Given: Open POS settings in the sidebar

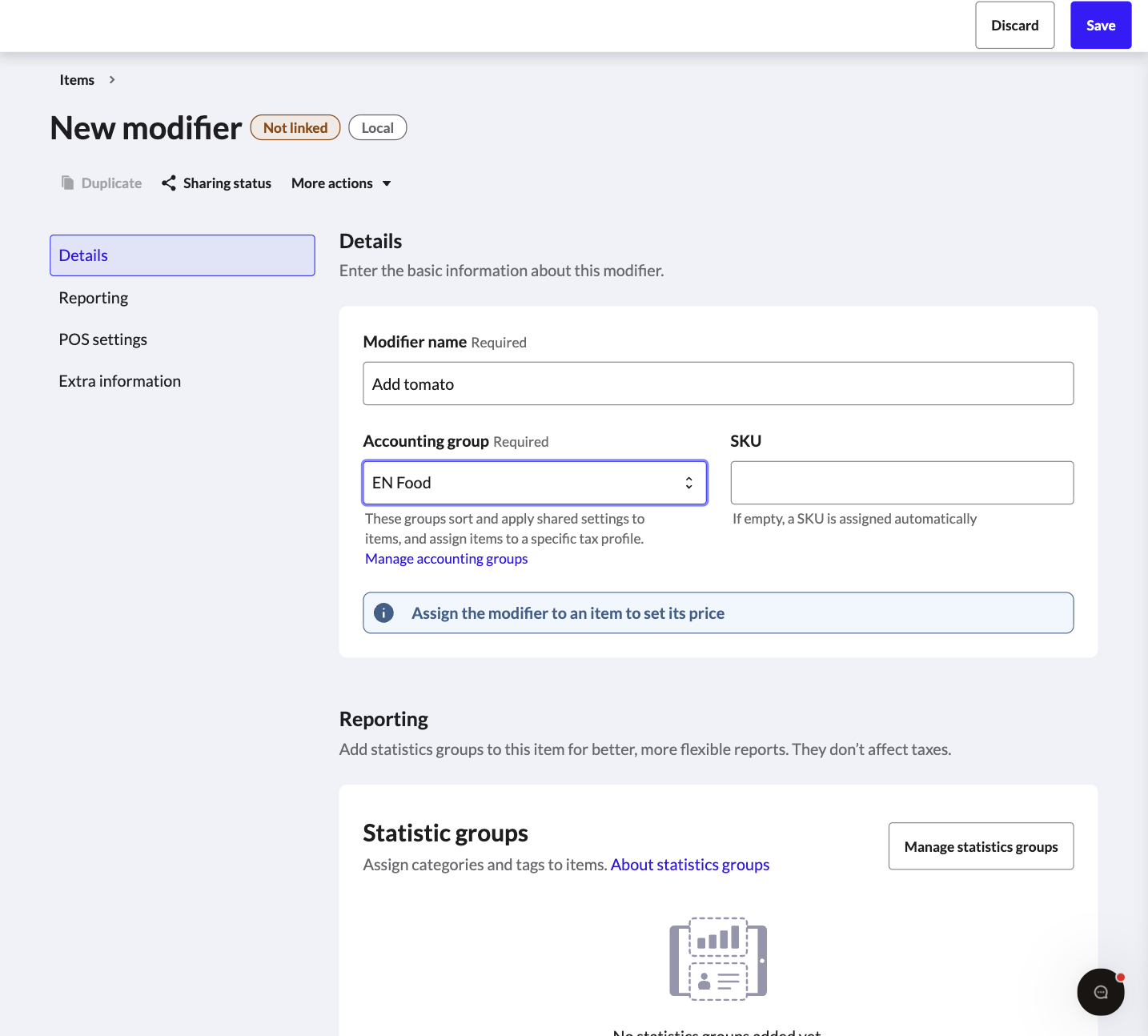Looking at the screenshot, I should 103,339.
